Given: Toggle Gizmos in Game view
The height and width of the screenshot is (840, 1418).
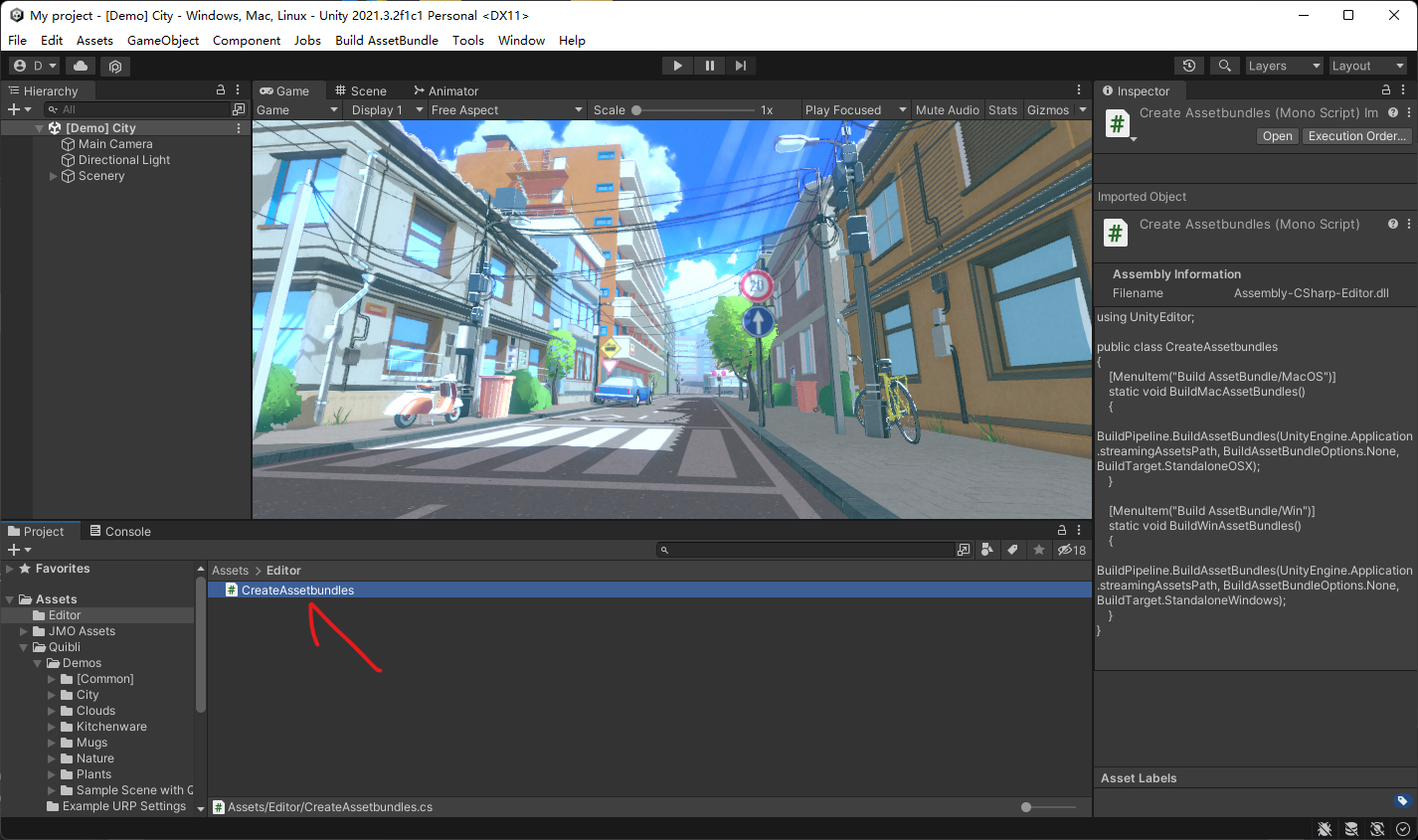Looking at the screenshot, I should tap(1048, 110).
